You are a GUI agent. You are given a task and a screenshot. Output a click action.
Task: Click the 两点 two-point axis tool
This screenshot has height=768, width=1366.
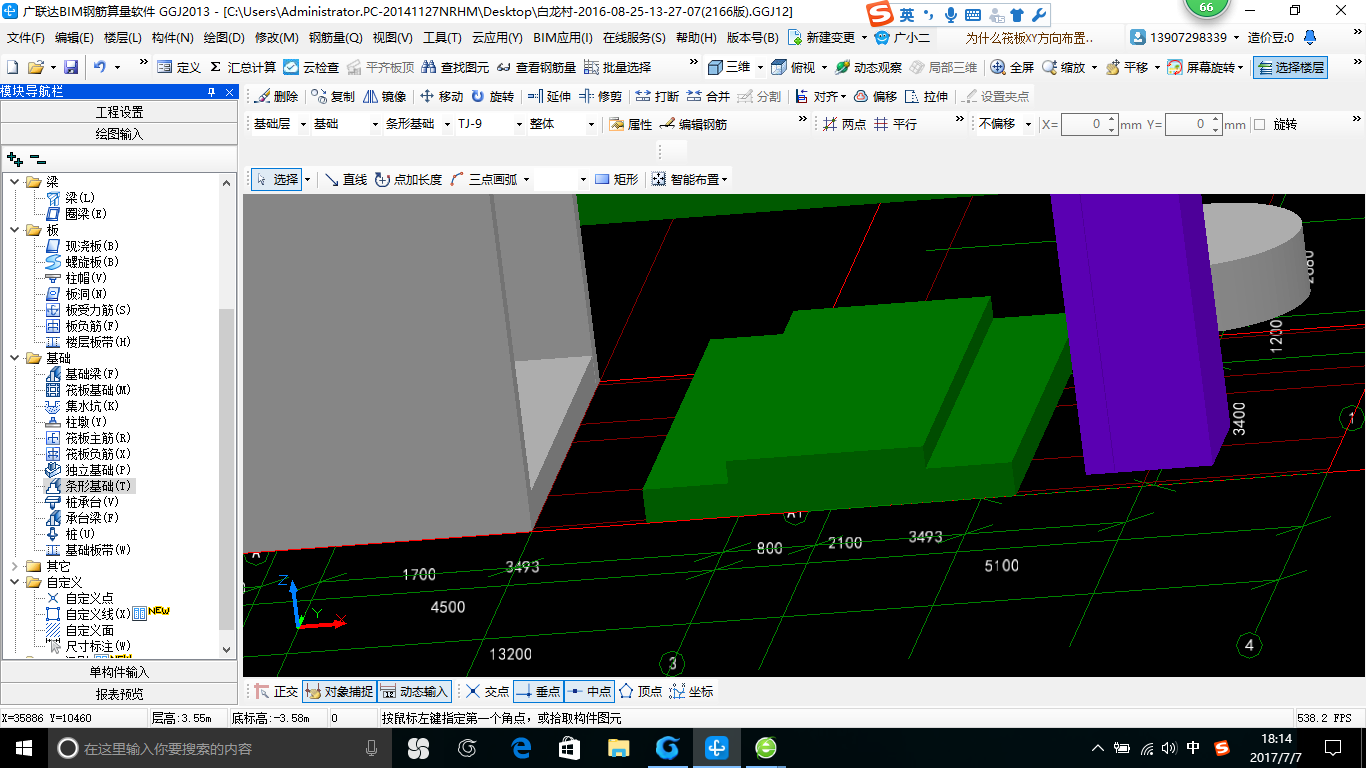[844, 124]
